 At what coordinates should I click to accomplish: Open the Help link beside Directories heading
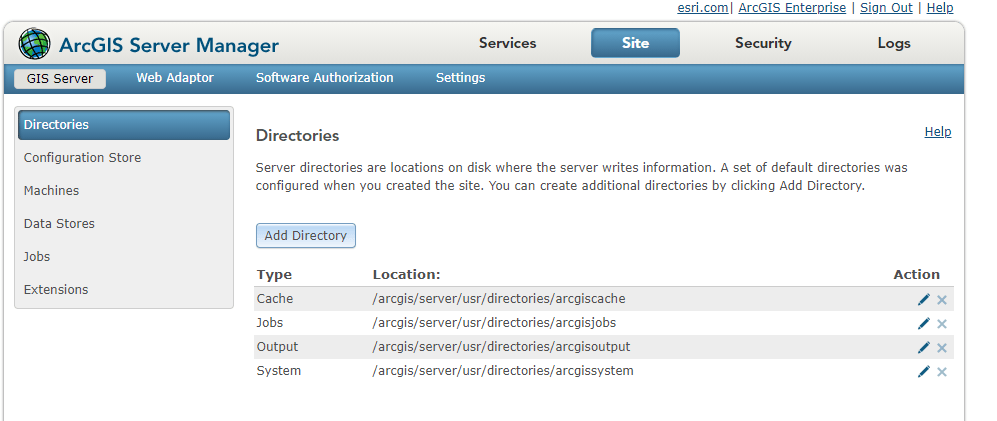pyautogui.click(x=938, y=132)
